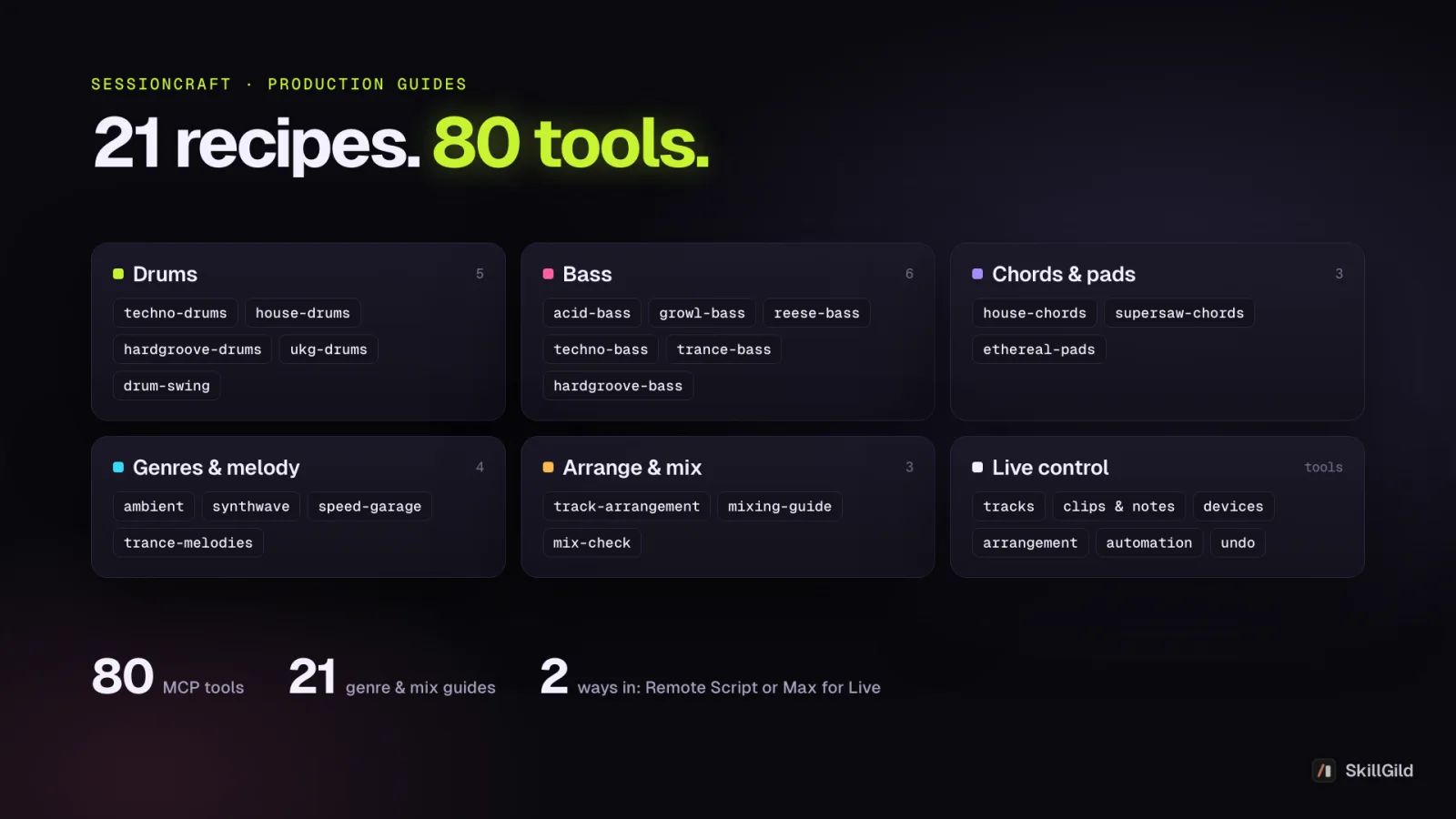Image resolution: width=1456 pixels, height=819 pixels.
Task: Click the SkillGild logo icon
Action: tap(1324, 771)
